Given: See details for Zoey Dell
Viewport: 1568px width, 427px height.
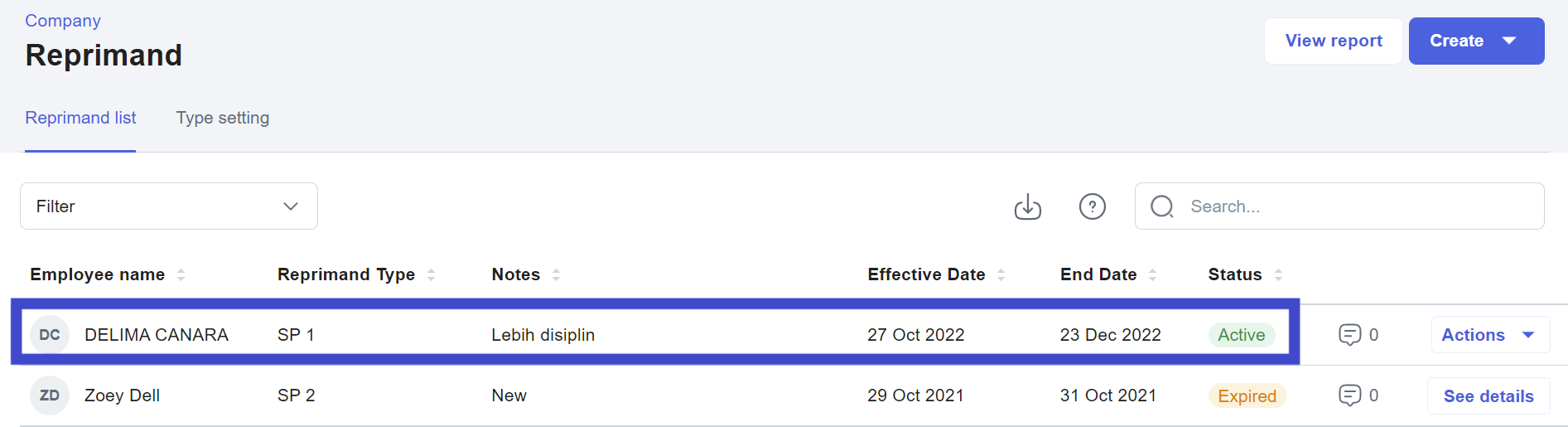Looking at the screenshot, I should [1488, 396].
